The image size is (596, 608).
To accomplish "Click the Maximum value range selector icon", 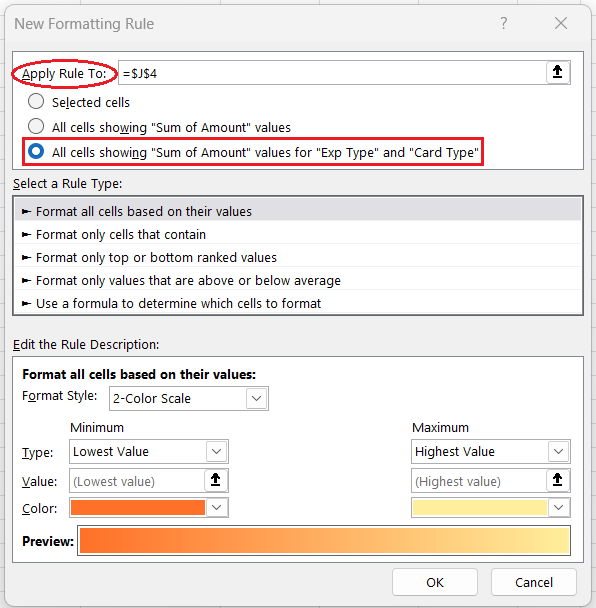I will point(558,480).
